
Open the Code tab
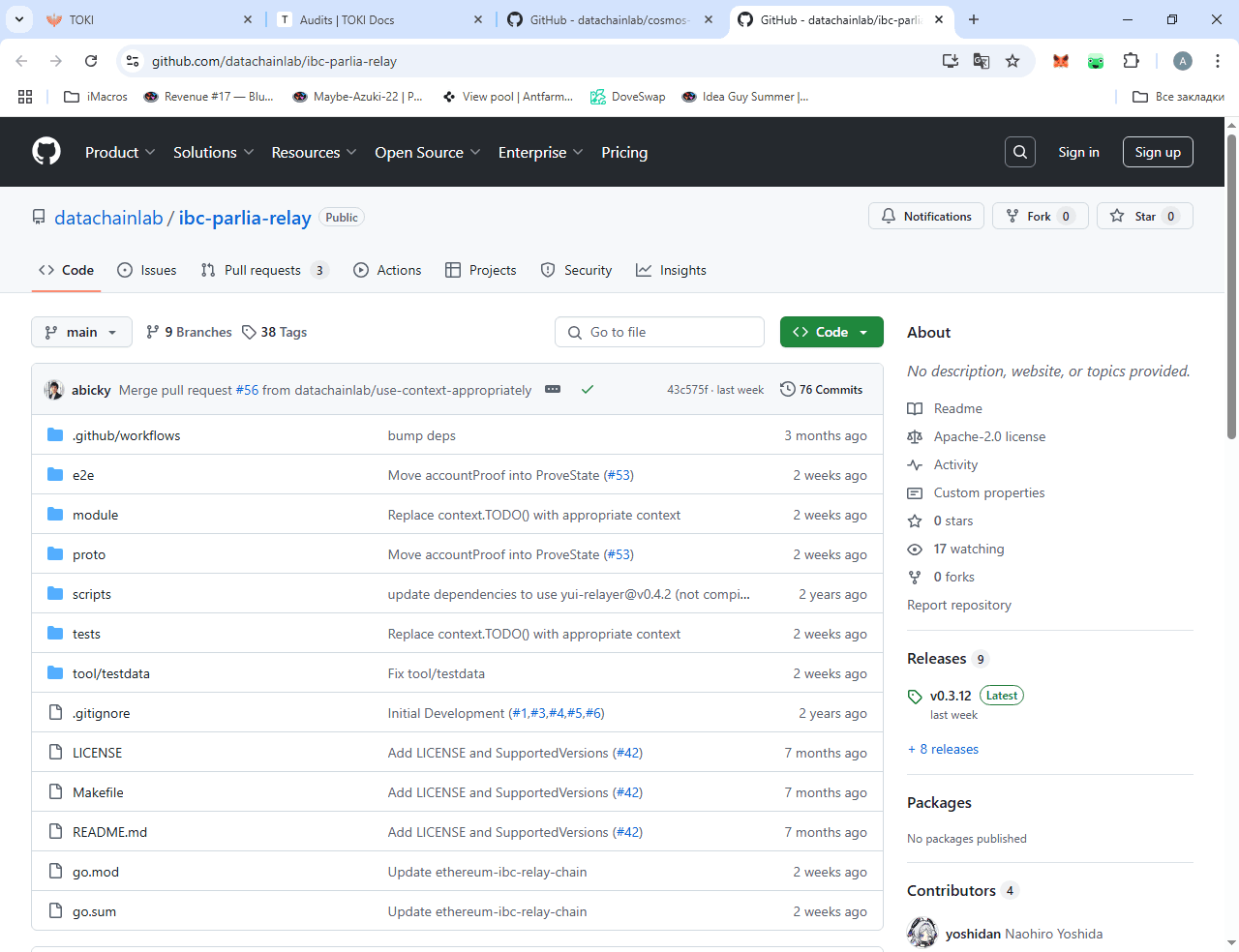tap(66, 270)
